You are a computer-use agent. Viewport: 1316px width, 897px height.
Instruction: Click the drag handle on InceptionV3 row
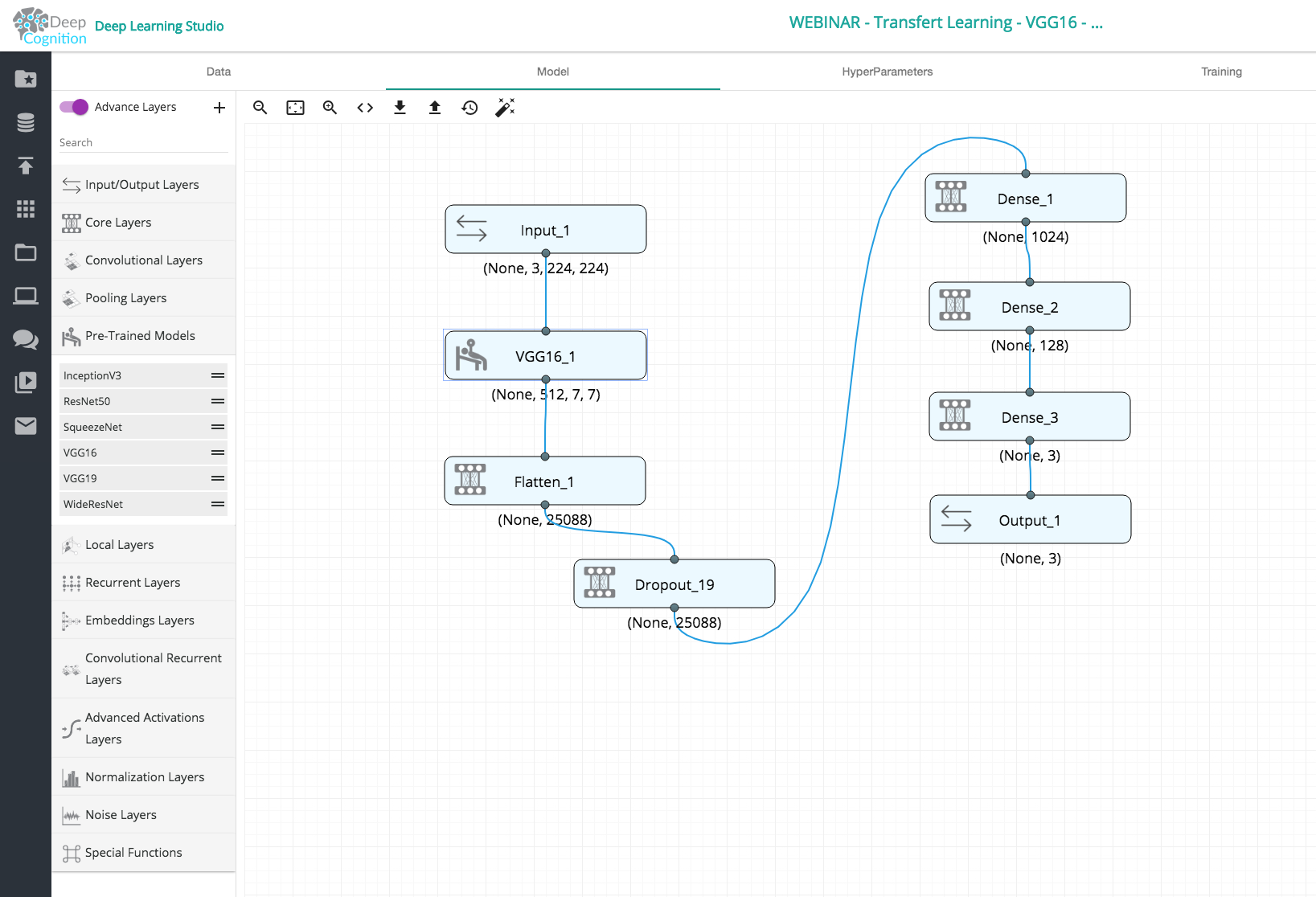pos(218,375)
